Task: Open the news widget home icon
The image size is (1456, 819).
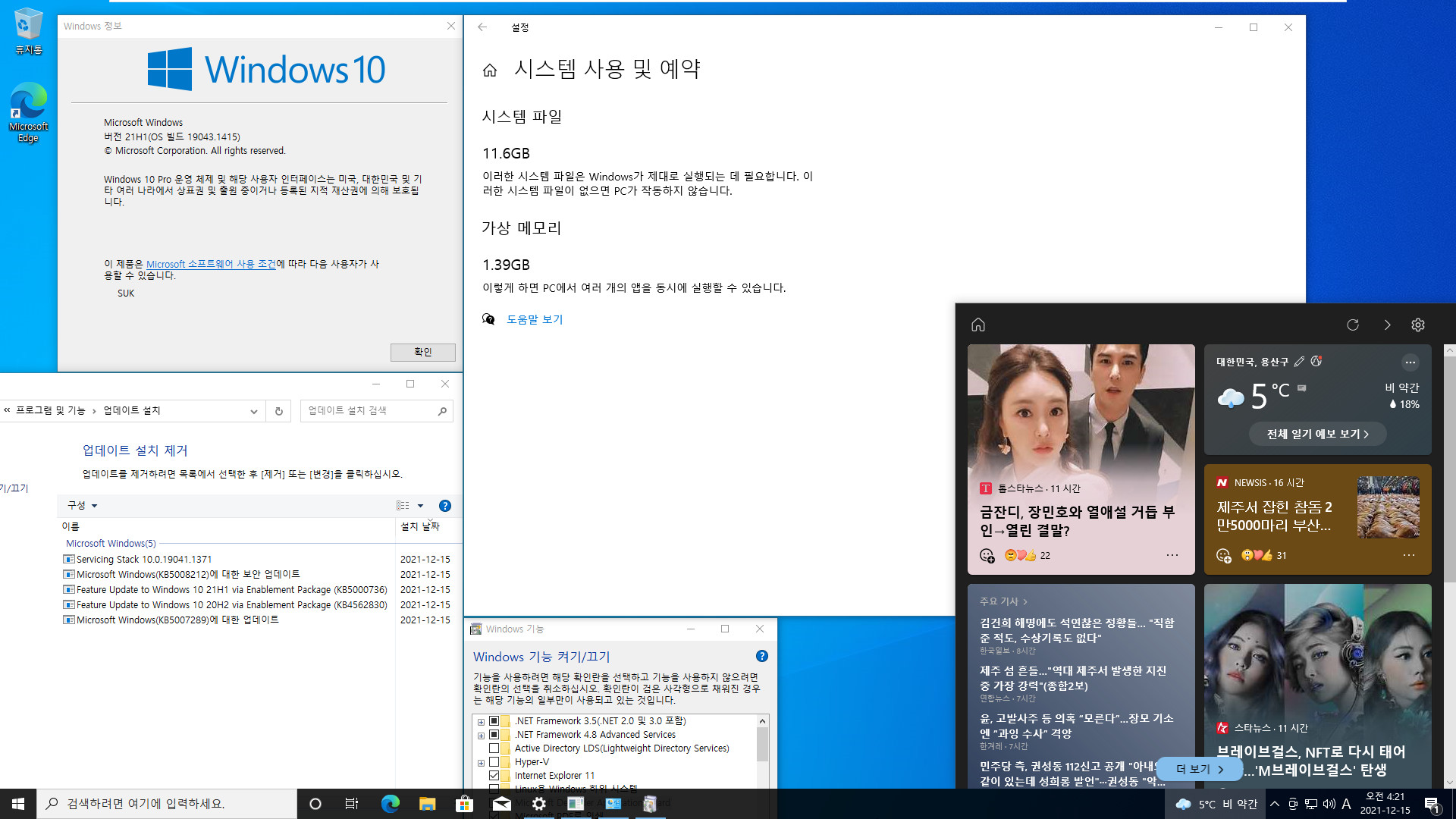Action: pos(978,325)
